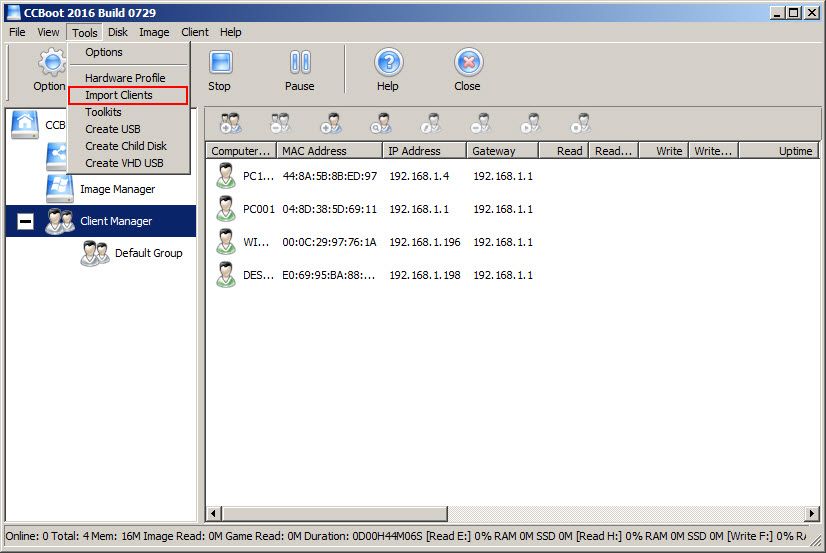The image size is (826, 553).
Task: Click the Find Client magnifier icon
Action: click(381, 123)
